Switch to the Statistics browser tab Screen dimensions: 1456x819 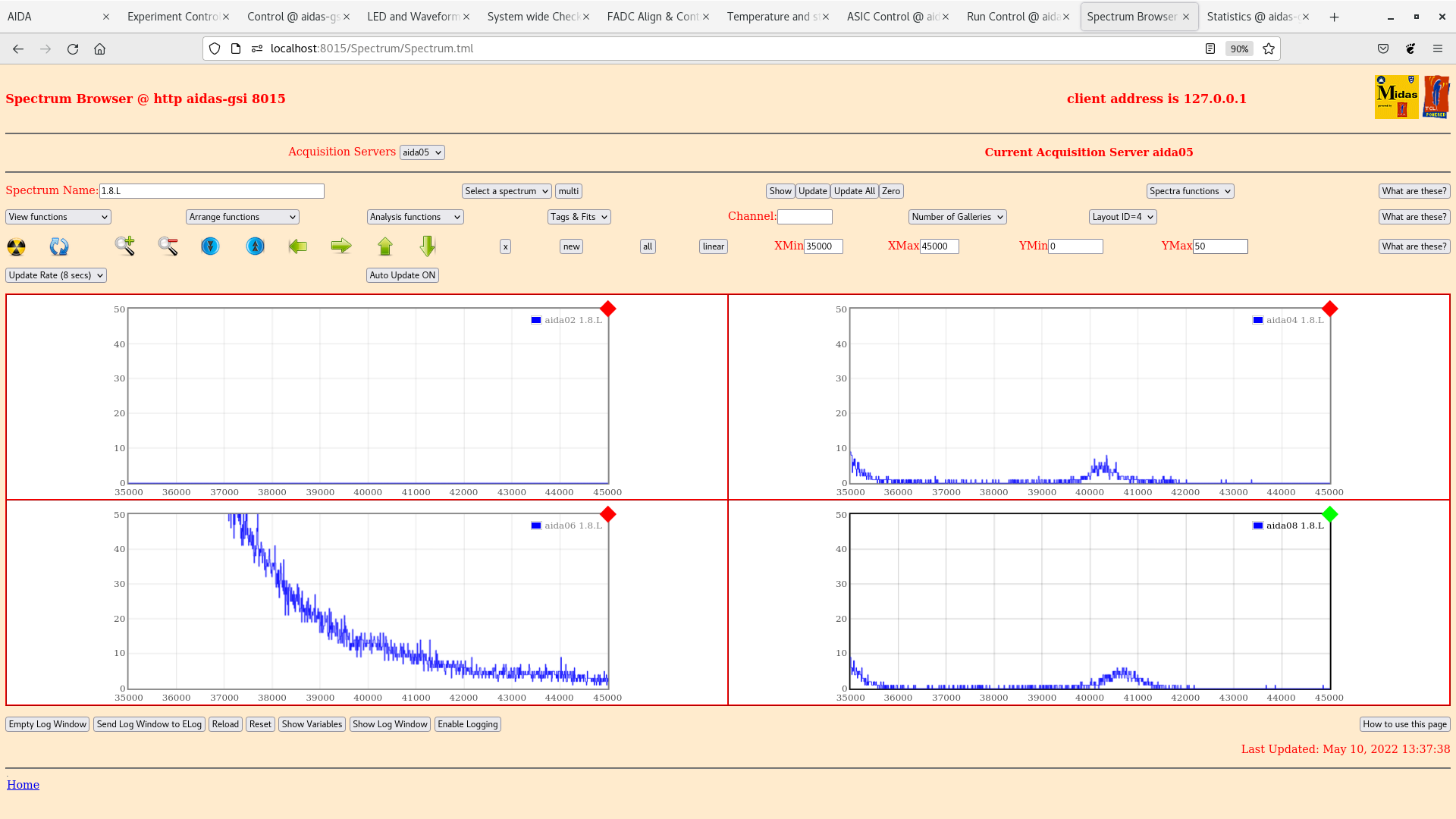[x=1253, y=17]
